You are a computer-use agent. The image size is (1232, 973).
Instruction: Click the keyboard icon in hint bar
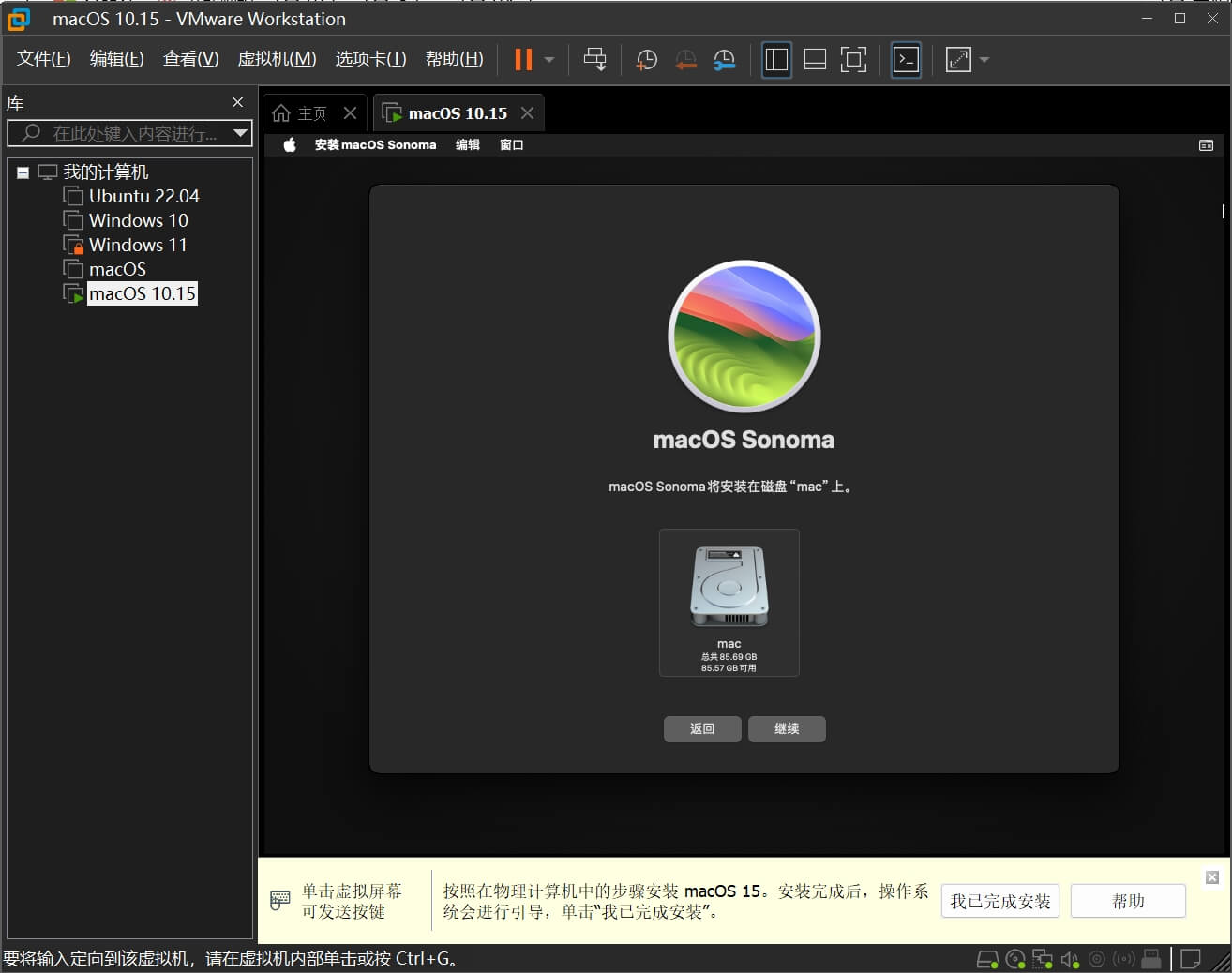tap(279, 901)
